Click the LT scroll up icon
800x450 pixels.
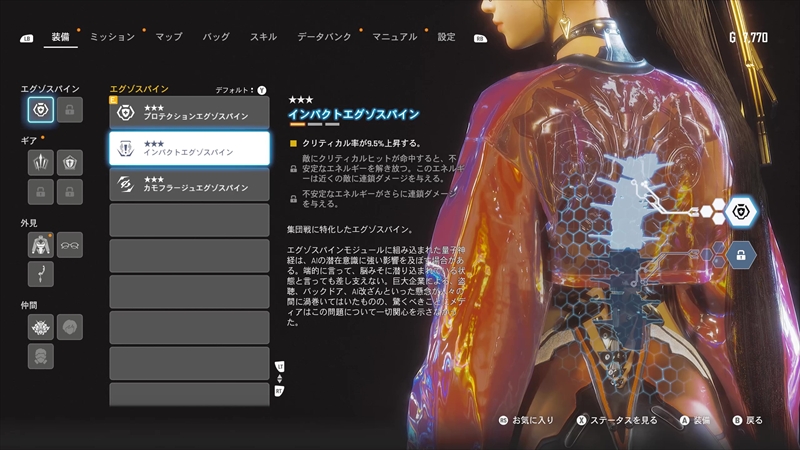pyautogui.click(x=280, y=366)
